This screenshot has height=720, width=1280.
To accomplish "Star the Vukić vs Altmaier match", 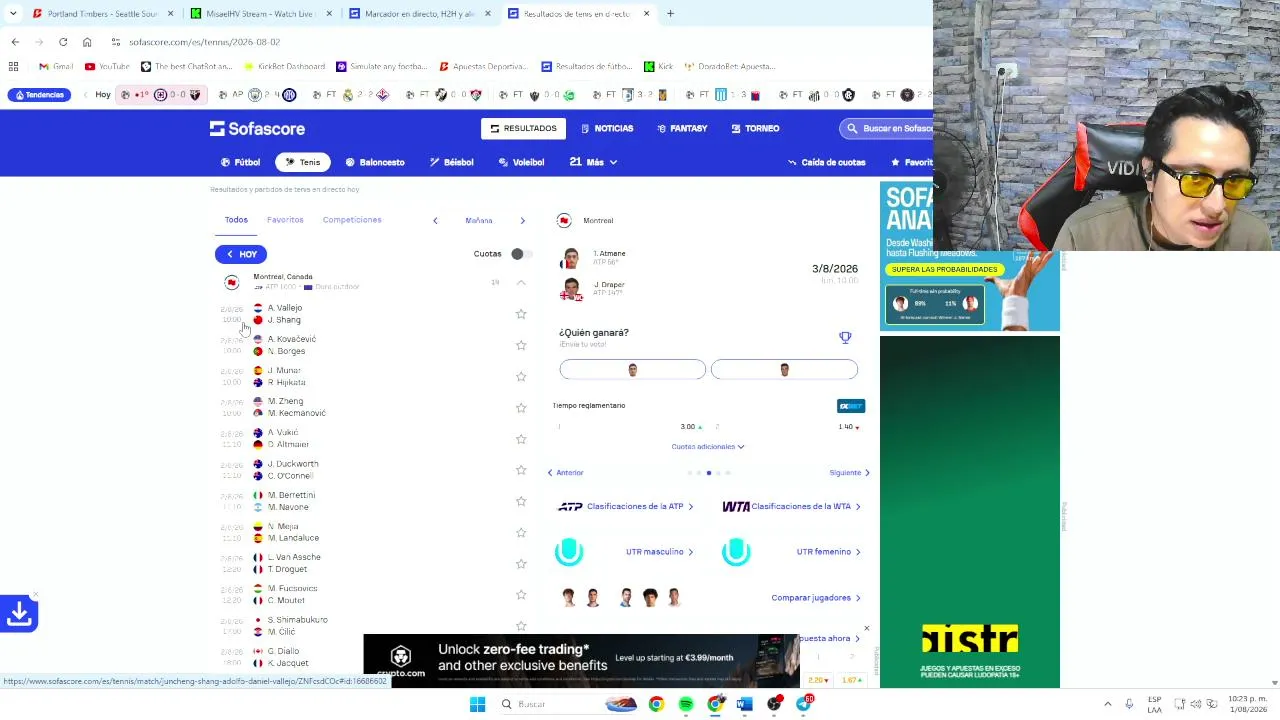I will (x=521, y=438).
